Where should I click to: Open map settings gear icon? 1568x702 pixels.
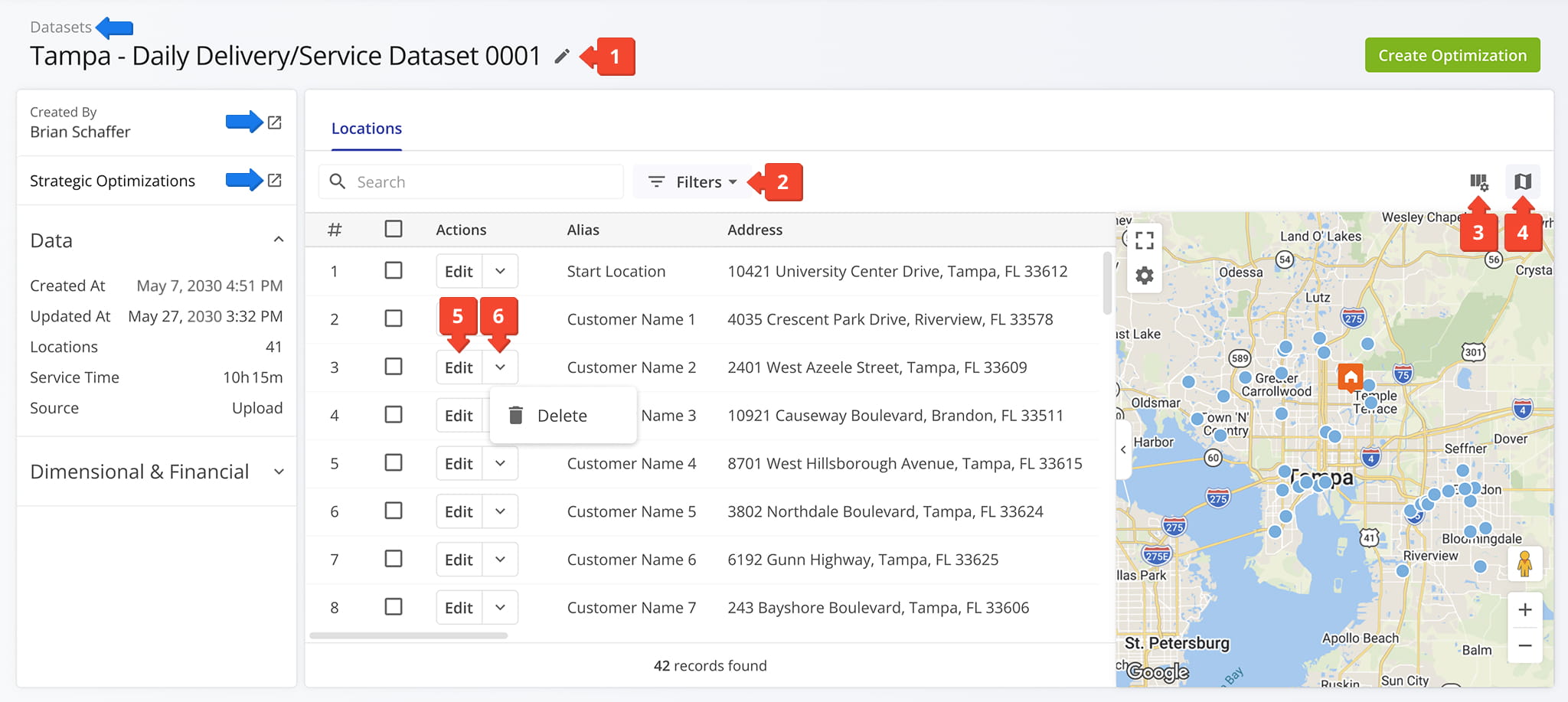pyautogui.click(x=1145, y=276)
